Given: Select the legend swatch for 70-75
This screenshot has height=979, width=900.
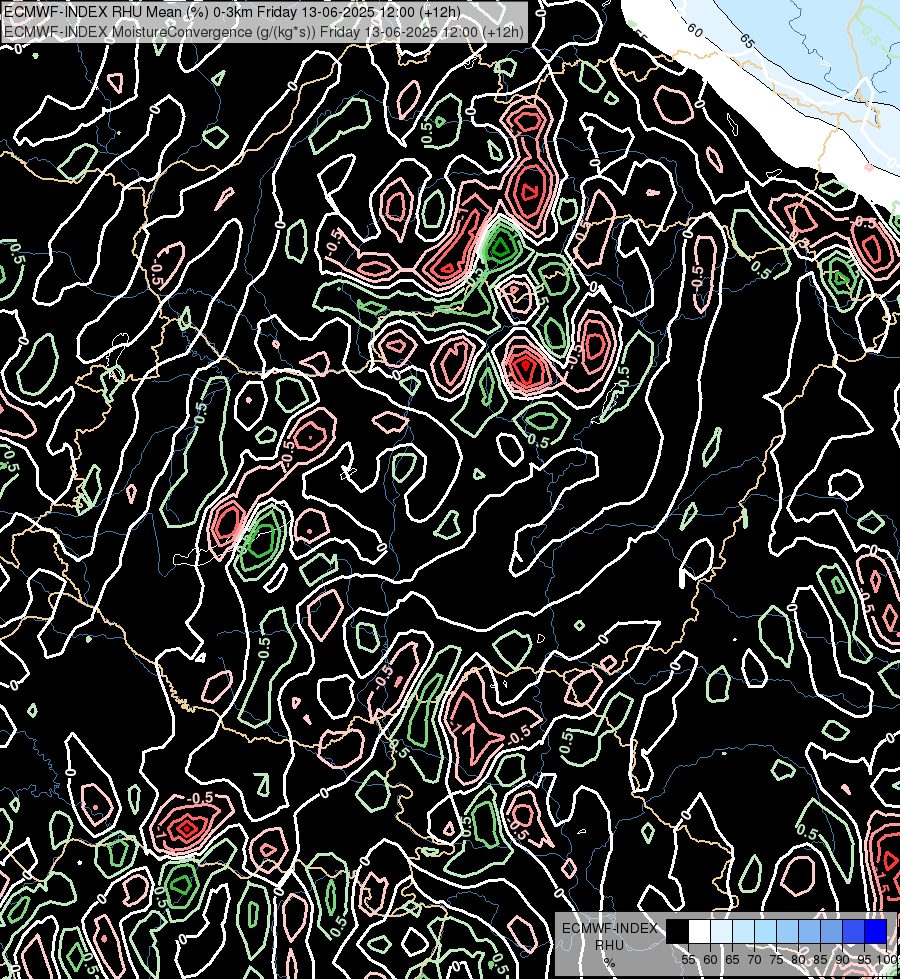Looking at the screenshot, I should pyautogui.click(x=765, y=931).
